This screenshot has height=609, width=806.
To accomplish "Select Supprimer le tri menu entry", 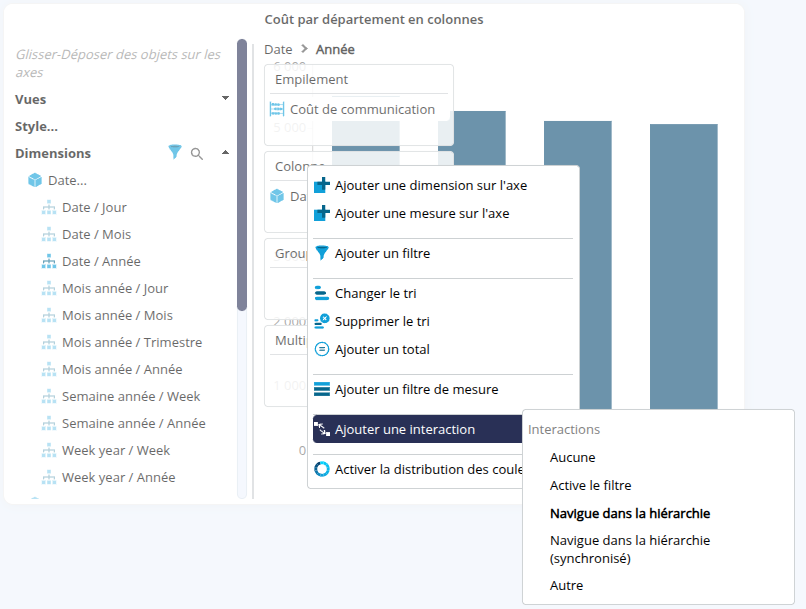I will 443,321.
